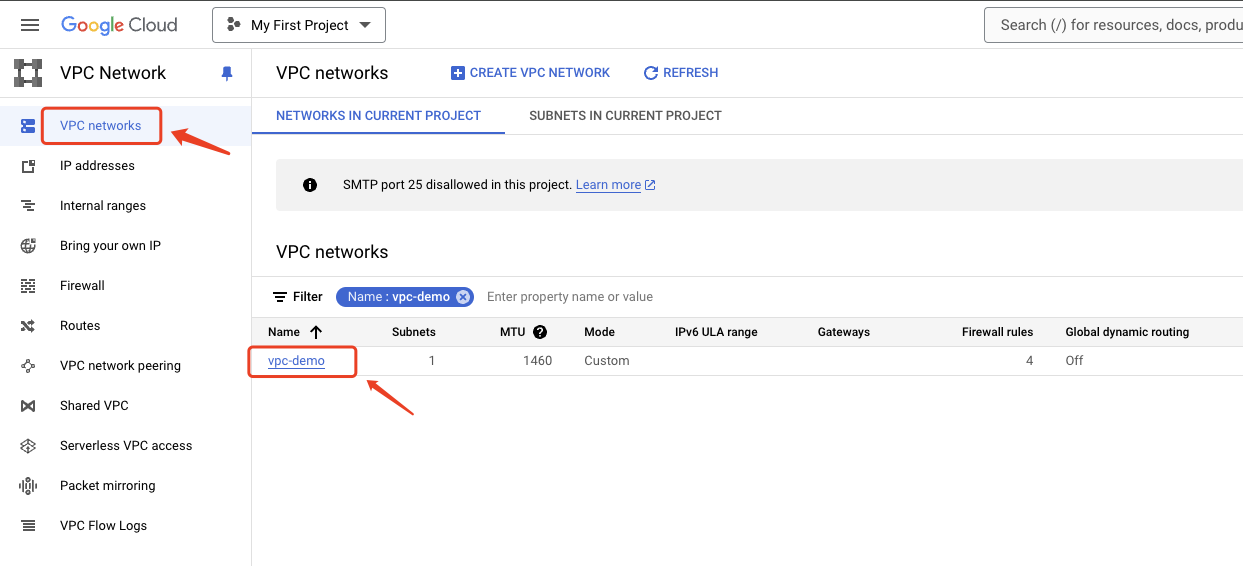Click the IP addresses sidebar icon
1243x566 pixels.
(28, 166)
